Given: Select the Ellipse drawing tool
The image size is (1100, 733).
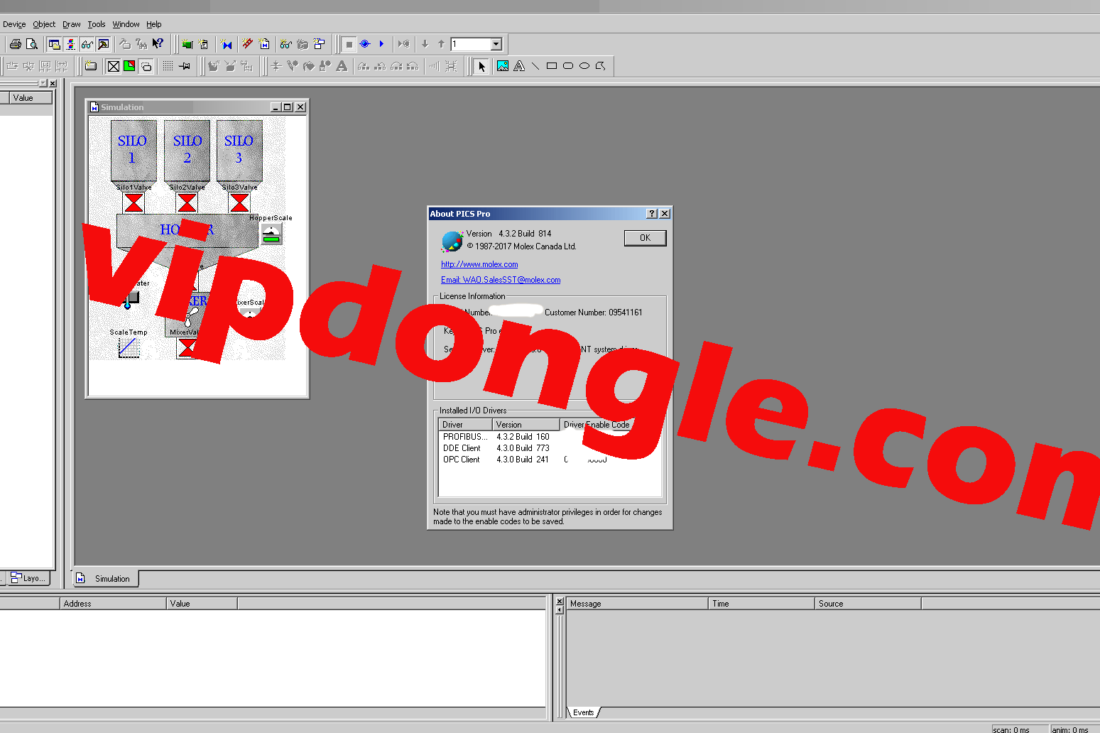Looking at the screenshot, I should [x=583, y=66].
